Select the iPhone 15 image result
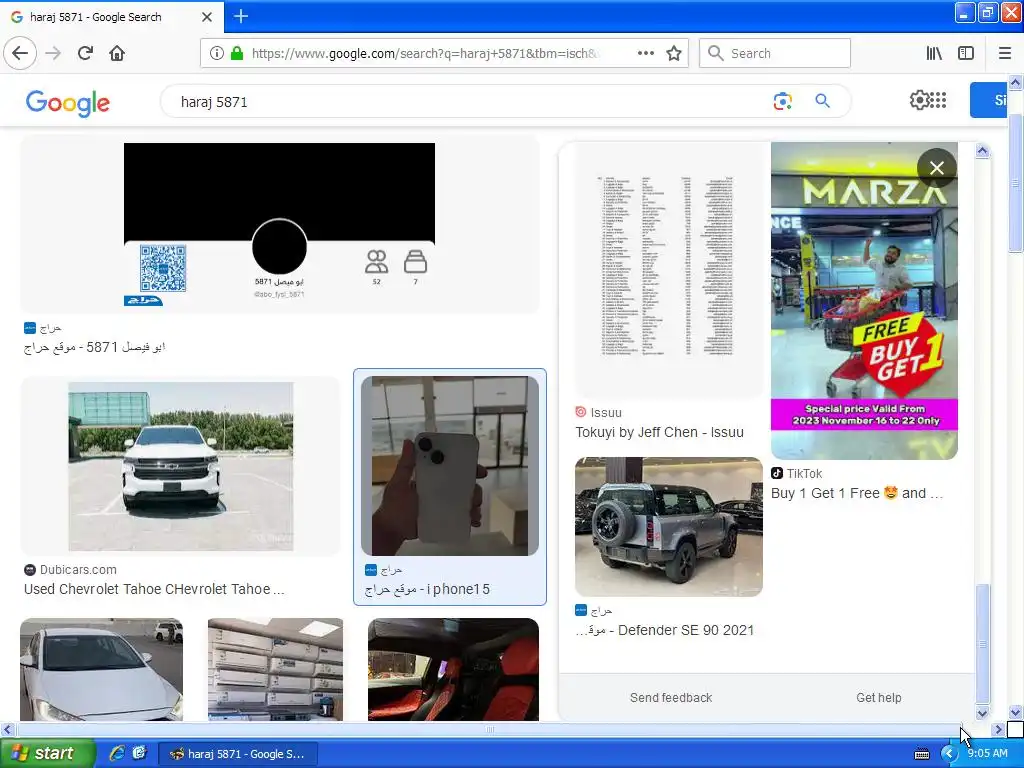The width and height of the screenshot is (1024, 768). [450, 466]
